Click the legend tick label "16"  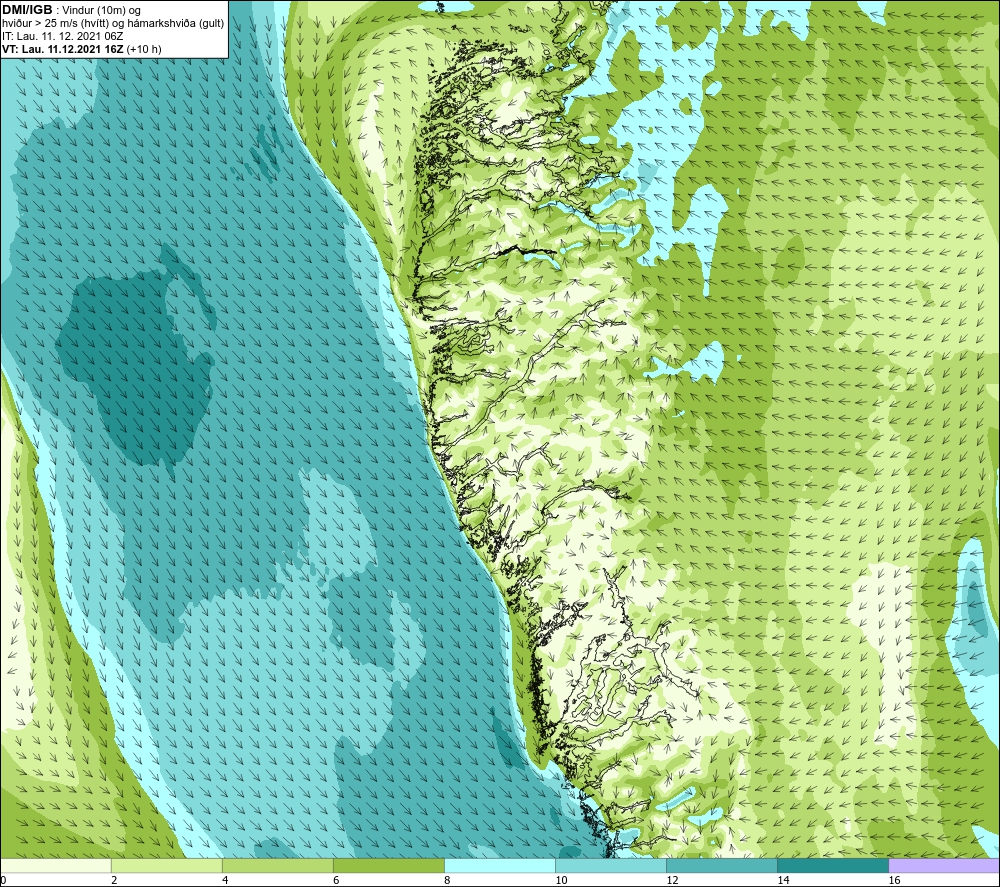(x=894, y=880)
